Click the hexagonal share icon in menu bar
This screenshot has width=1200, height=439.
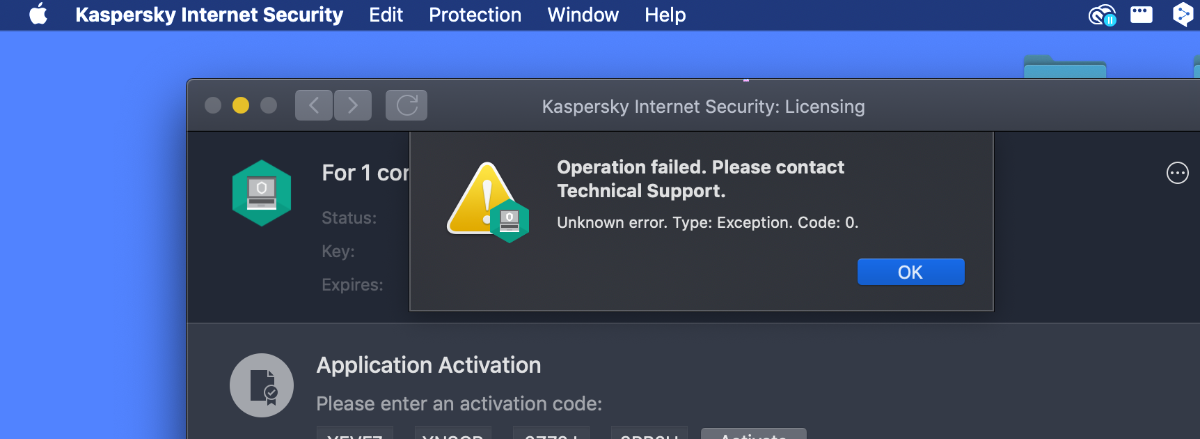coord(1182,15)
